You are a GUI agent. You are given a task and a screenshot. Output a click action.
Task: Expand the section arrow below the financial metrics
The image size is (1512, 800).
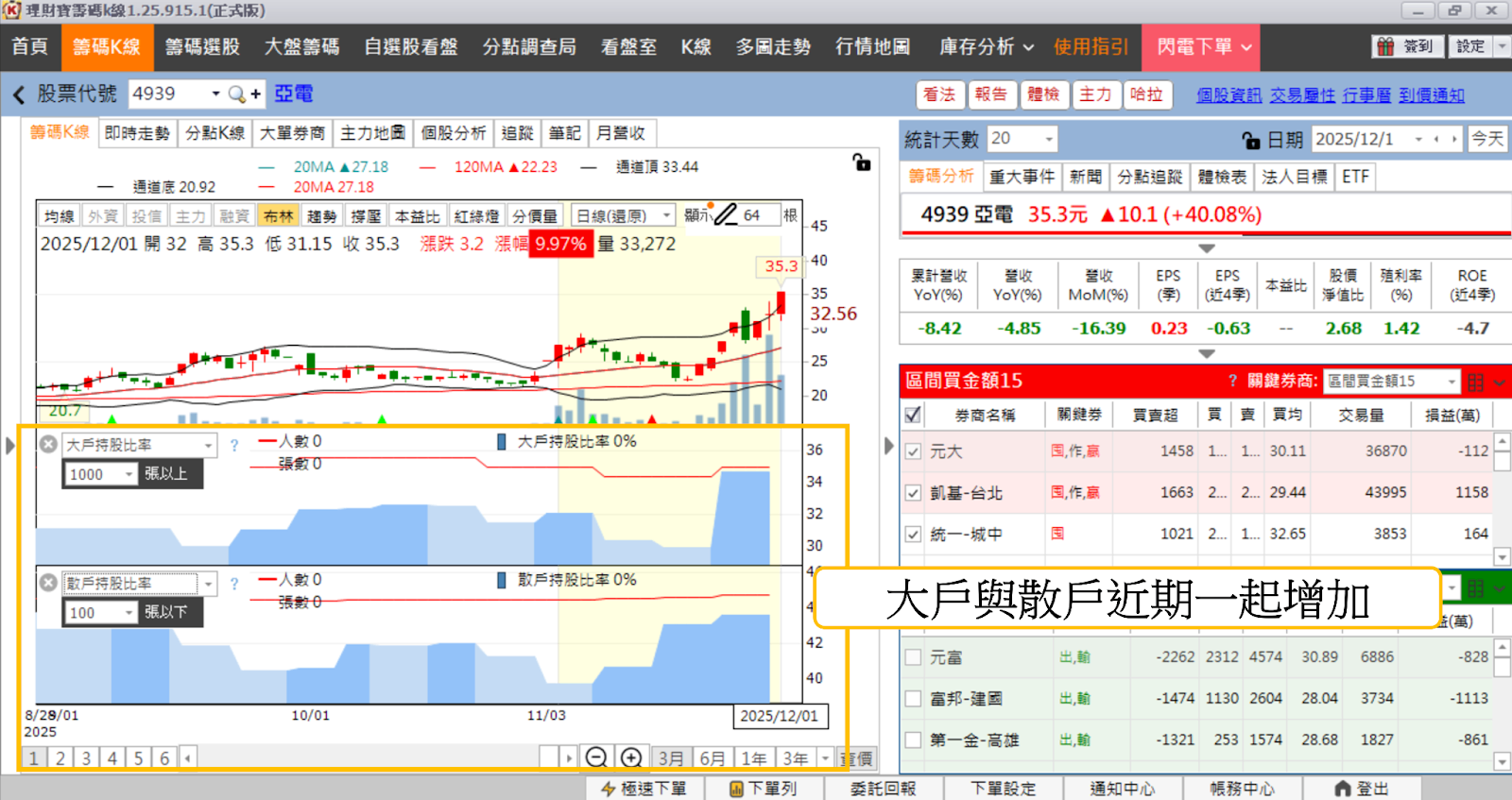pos(1207,353)
